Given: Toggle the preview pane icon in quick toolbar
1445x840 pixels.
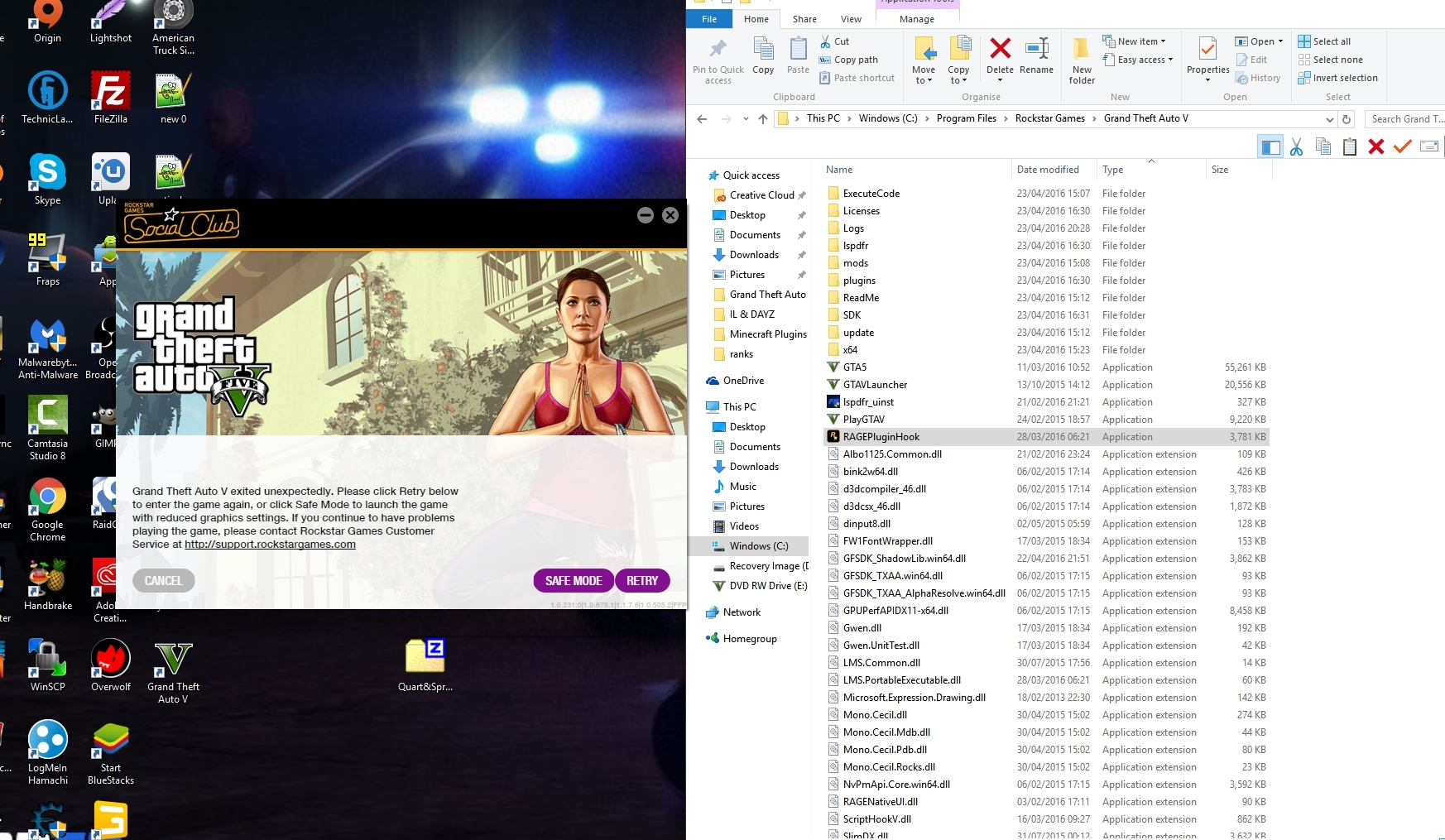Looking at the screenshot, I should coord(1270,147).
